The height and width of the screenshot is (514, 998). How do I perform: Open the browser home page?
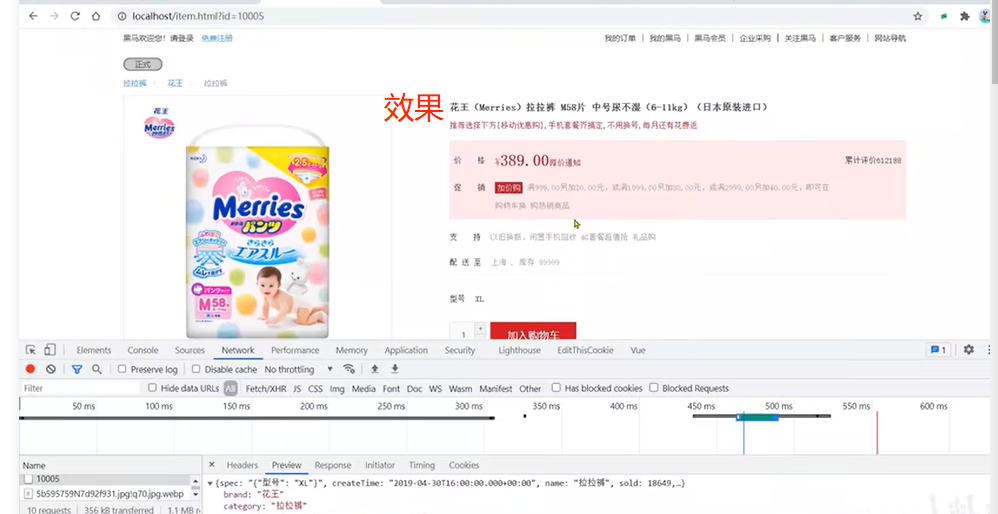coord(96,16)
